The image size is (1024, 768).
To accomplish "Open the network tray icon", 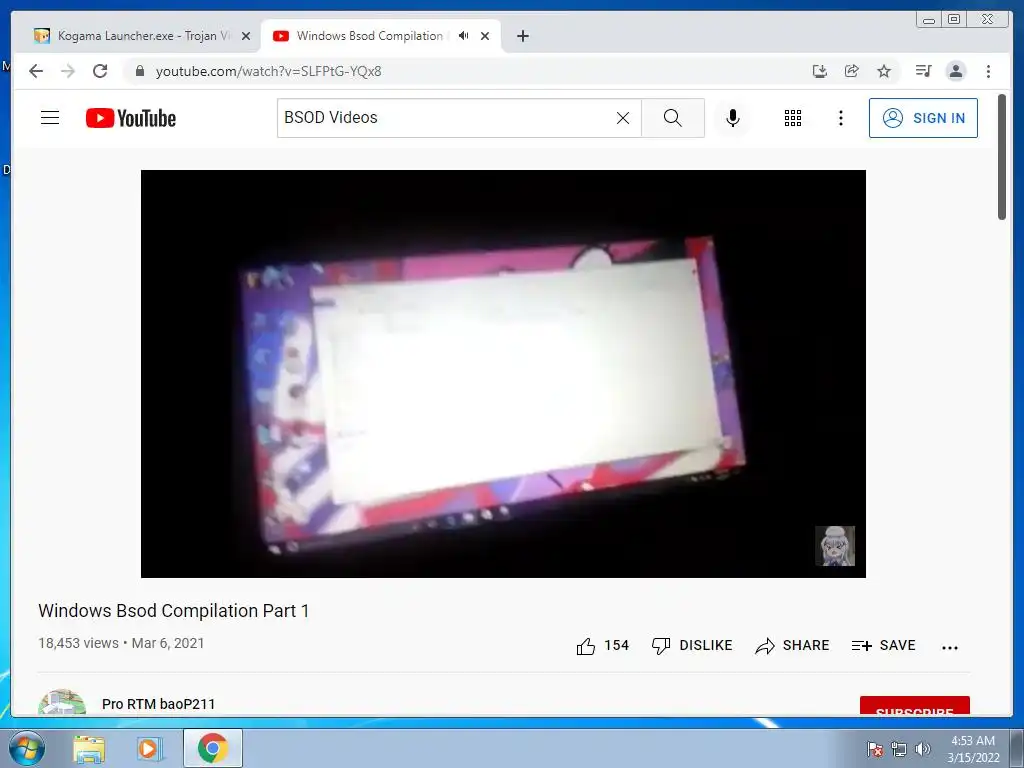I will tap(899, 749).
